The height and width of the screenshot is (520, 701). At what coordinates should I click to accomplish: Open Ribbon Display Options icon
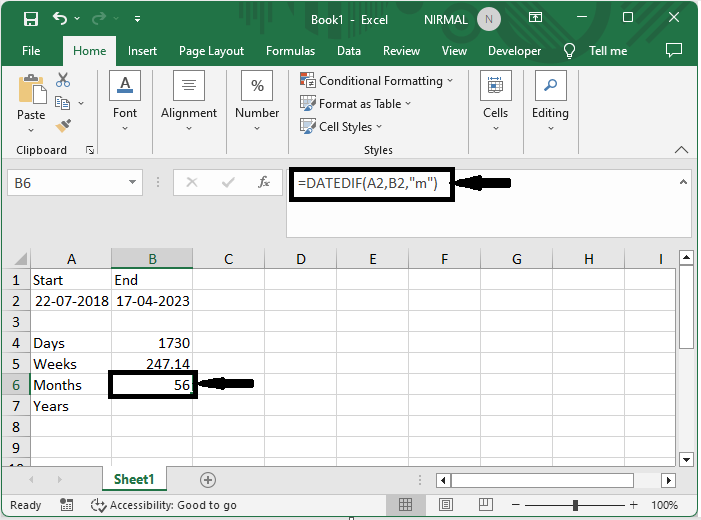[535, 17]
